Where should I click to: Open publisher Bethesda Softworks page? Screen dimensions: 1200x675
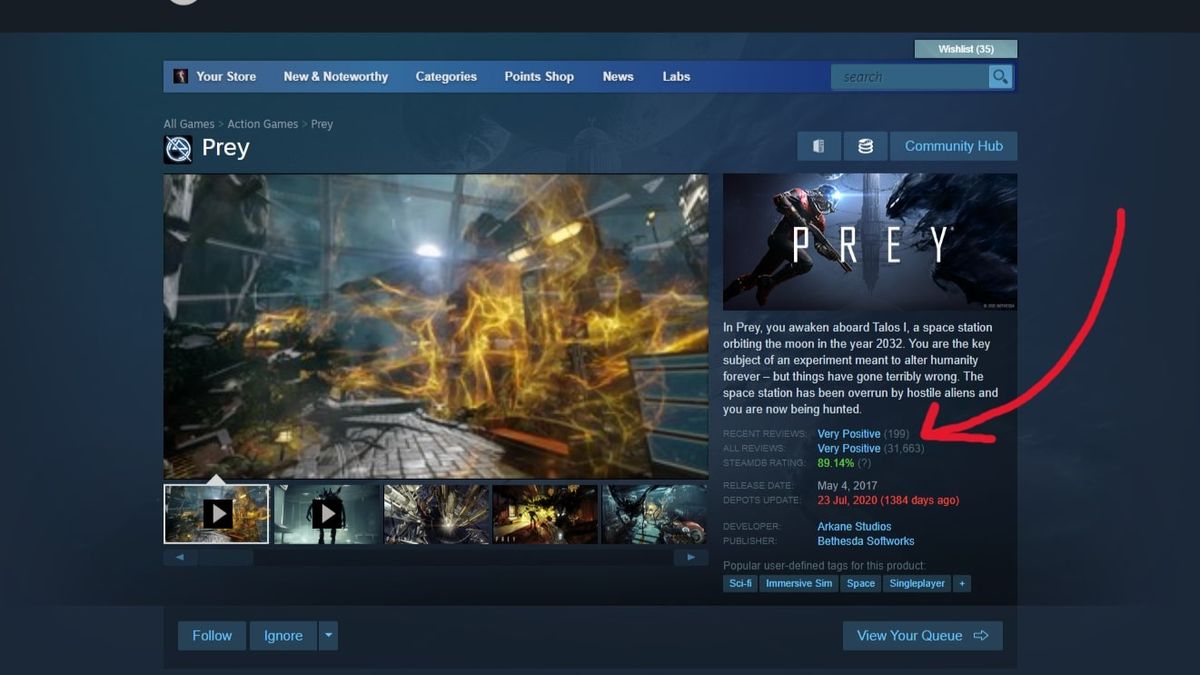(866, 541)
